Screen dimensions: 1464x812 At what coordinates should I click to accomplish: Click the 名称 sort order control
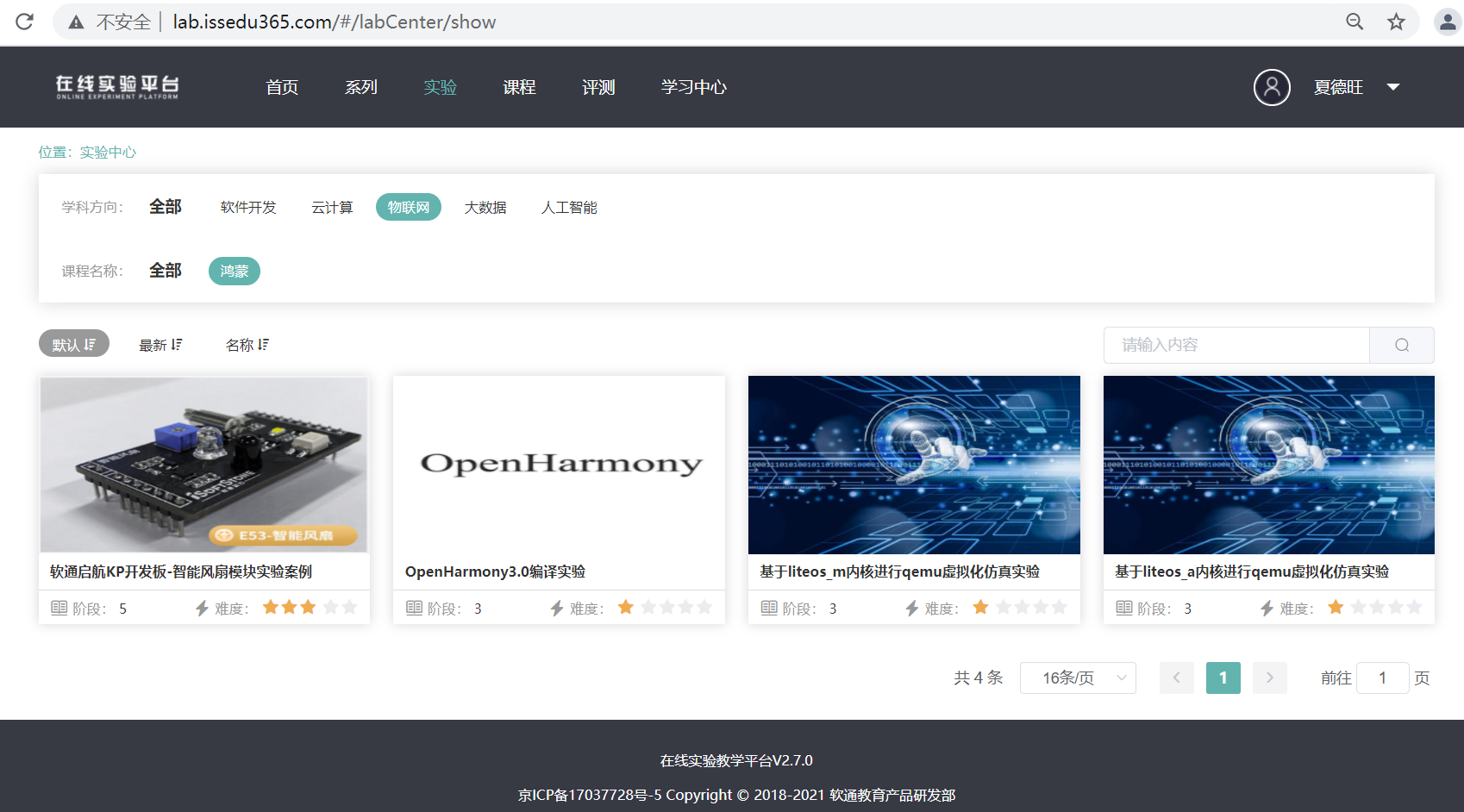click(247, 344)
